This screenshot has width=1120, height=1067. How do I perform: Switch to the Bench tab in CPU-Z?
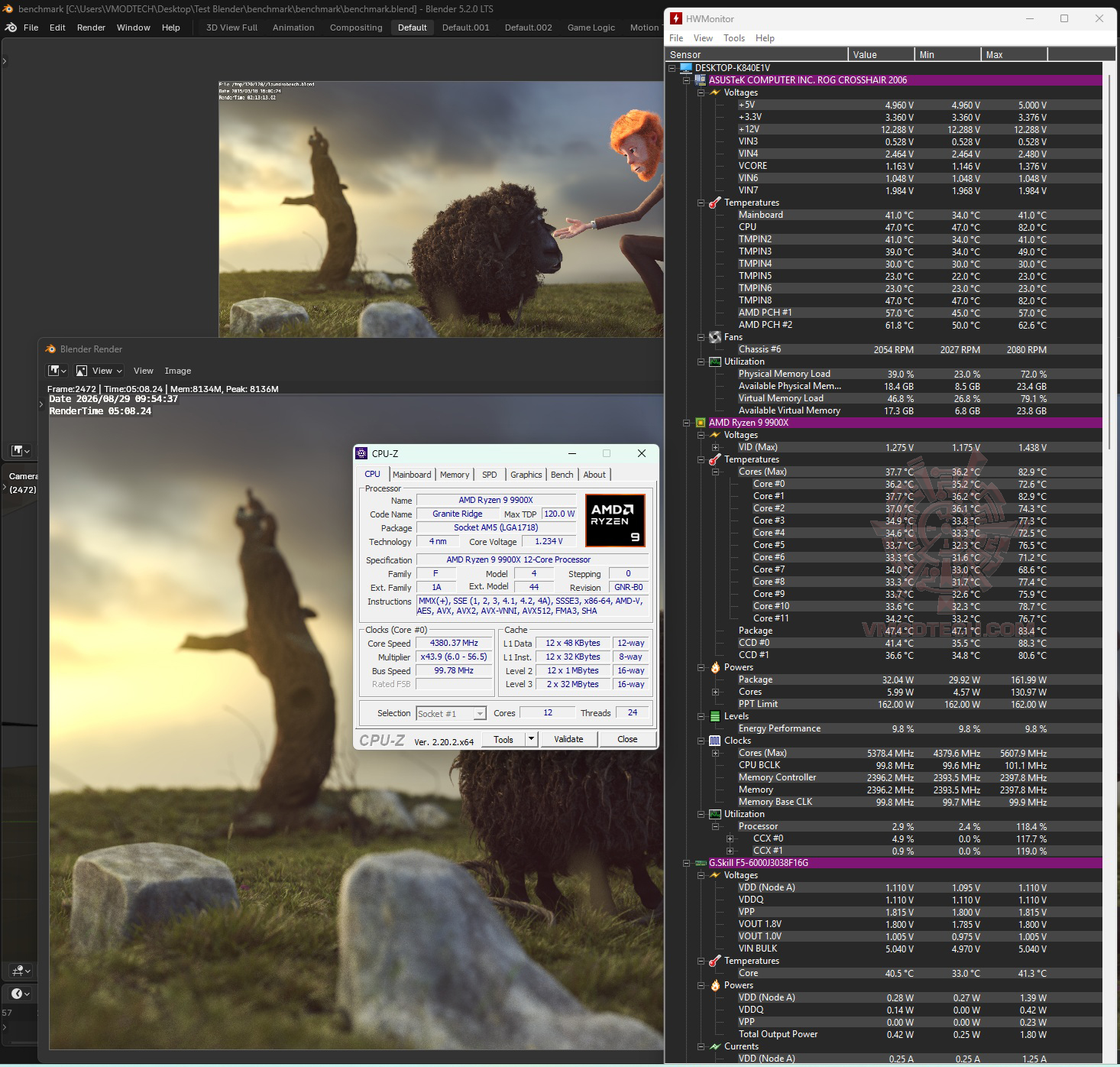coord(562,475)
